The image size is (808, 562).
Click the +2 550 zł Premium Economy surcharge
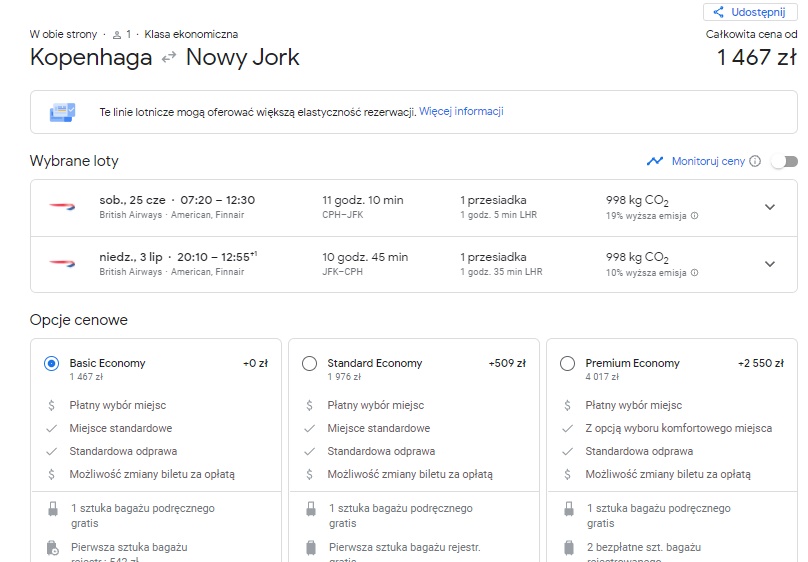pos(761,363)
